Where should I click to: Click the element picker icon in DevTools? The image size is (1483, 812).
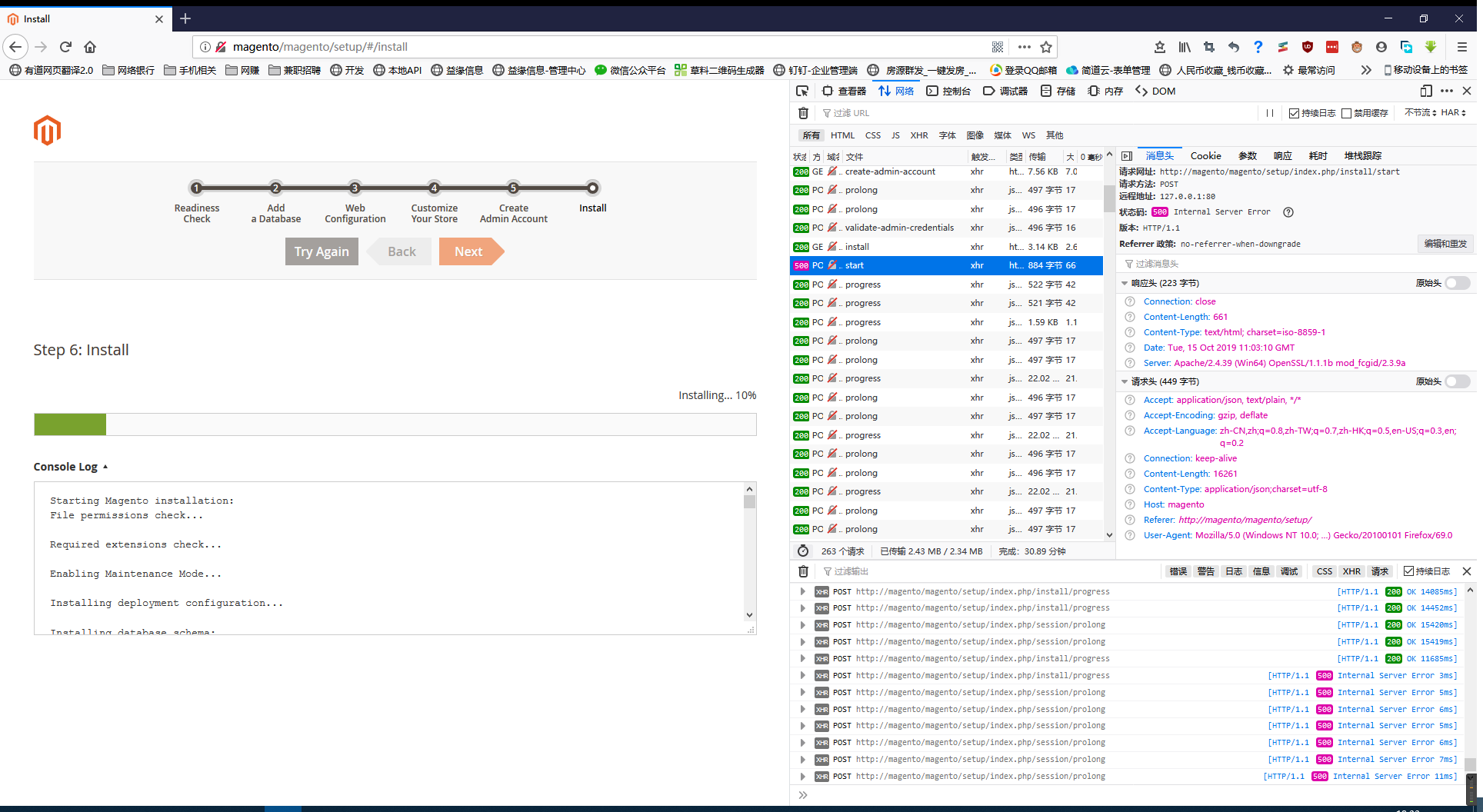(x=802, y=91)
